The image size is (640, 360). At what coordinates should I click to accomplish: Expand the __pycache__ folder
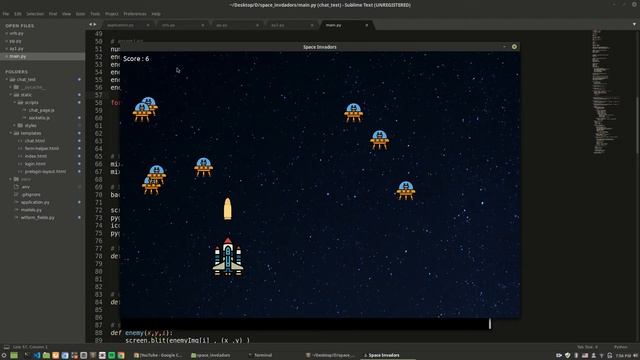11,87
